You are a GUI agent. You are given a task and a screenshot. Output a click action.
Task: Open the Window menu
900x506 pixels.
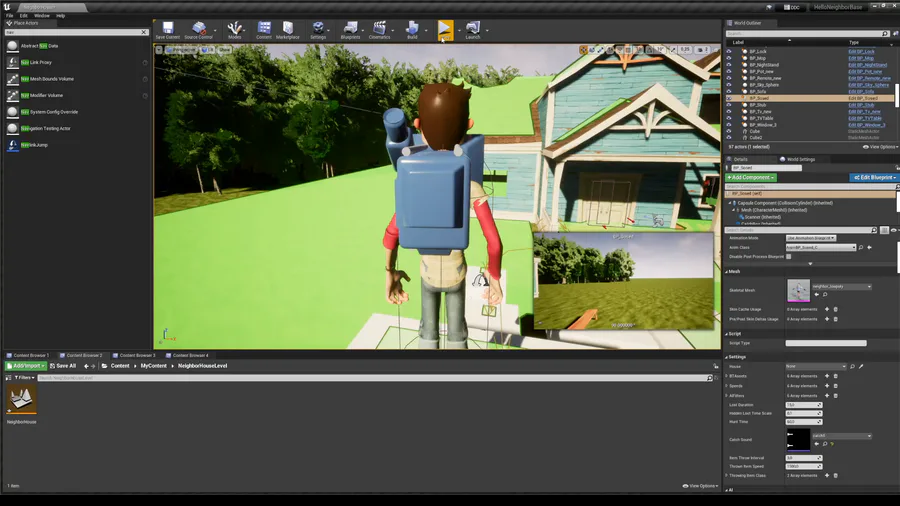[41, 15]
